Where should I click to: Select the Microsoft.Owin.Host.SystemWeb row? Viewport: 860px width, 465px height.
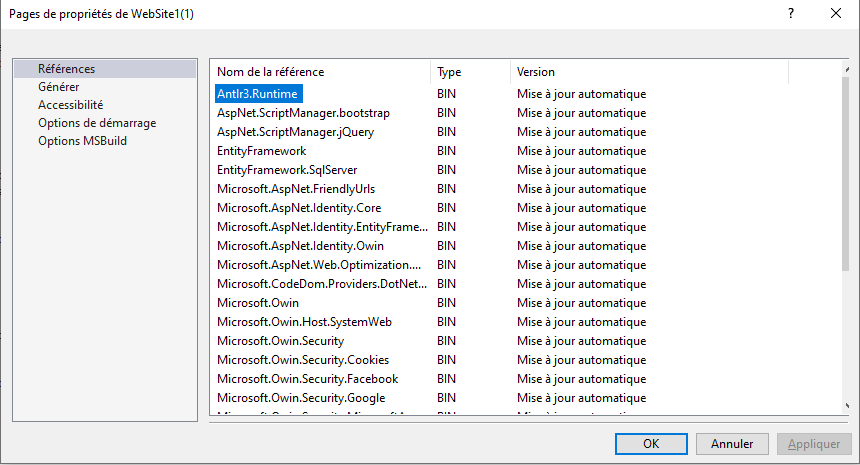point(304,322)
